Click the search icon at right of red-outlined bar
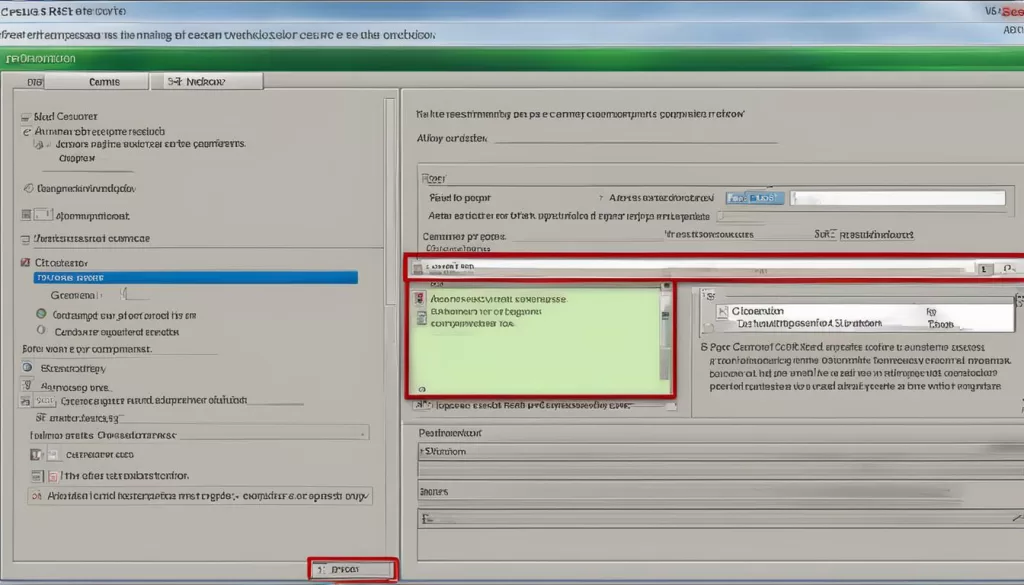The image size is (1024, 585). [x=1008, y=268]
